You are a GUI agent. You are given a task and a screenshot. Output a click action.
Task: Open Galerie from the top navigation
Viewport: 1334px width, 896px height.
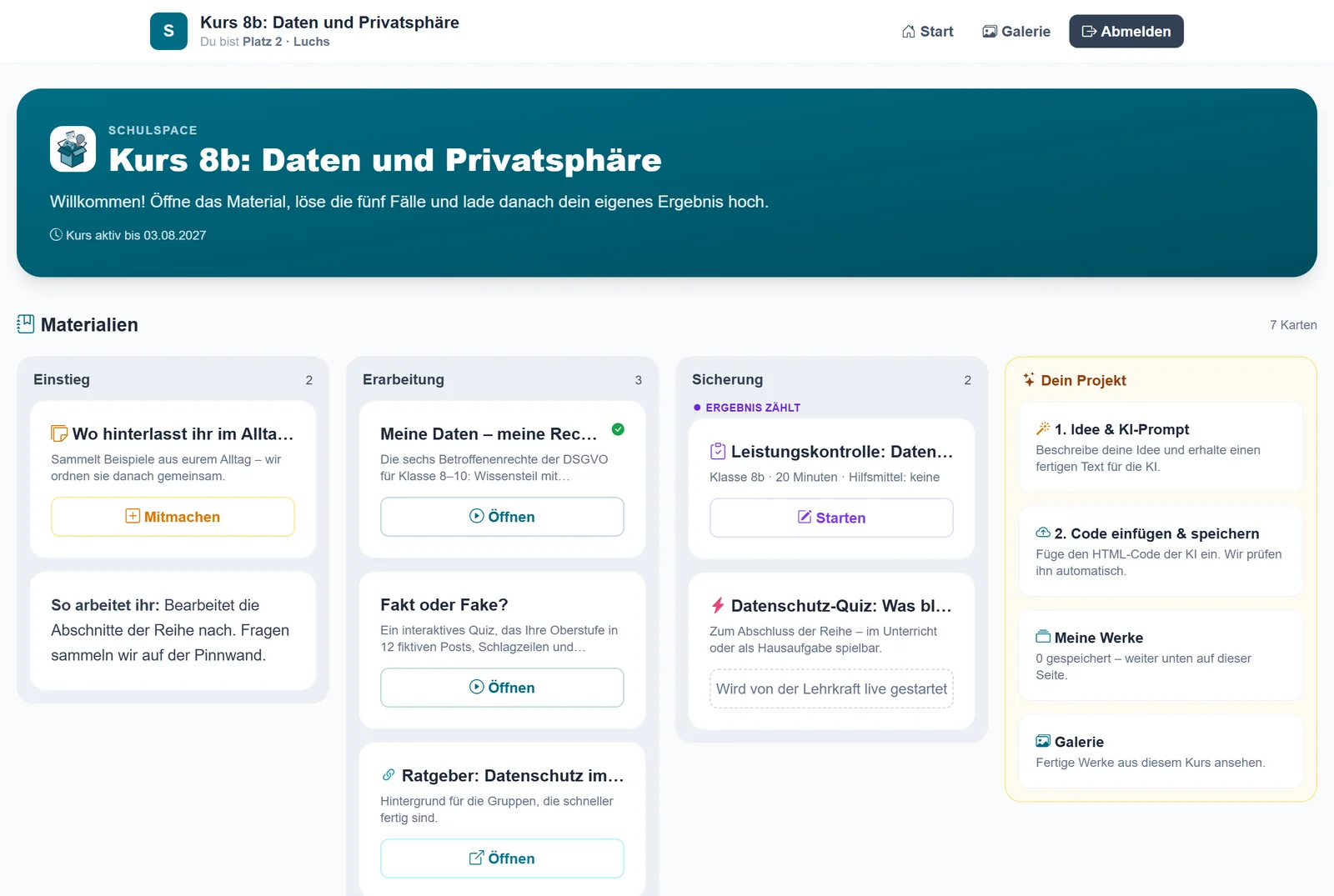[1016, 32]
